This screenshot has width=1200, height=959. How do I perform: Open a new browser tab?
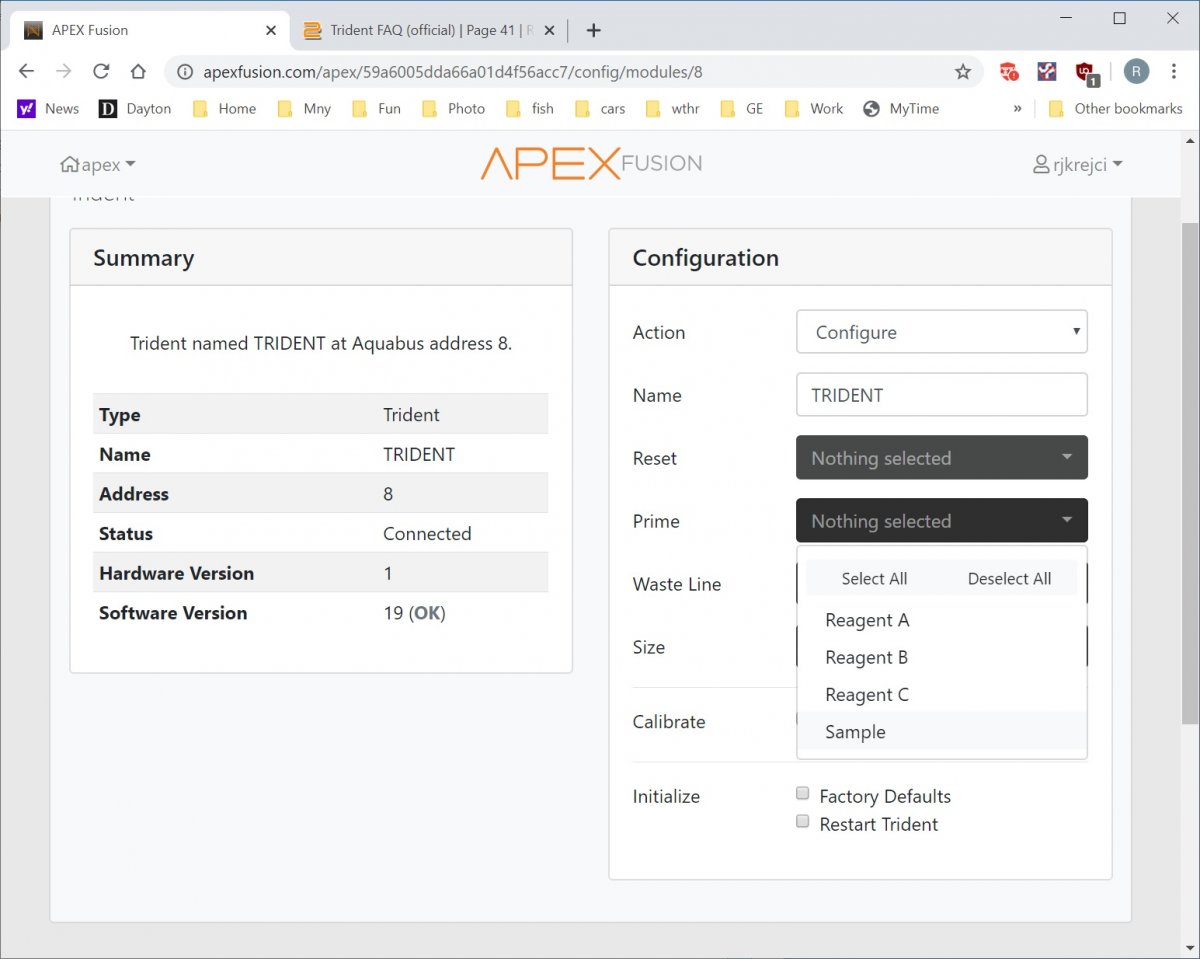[593, 30]
